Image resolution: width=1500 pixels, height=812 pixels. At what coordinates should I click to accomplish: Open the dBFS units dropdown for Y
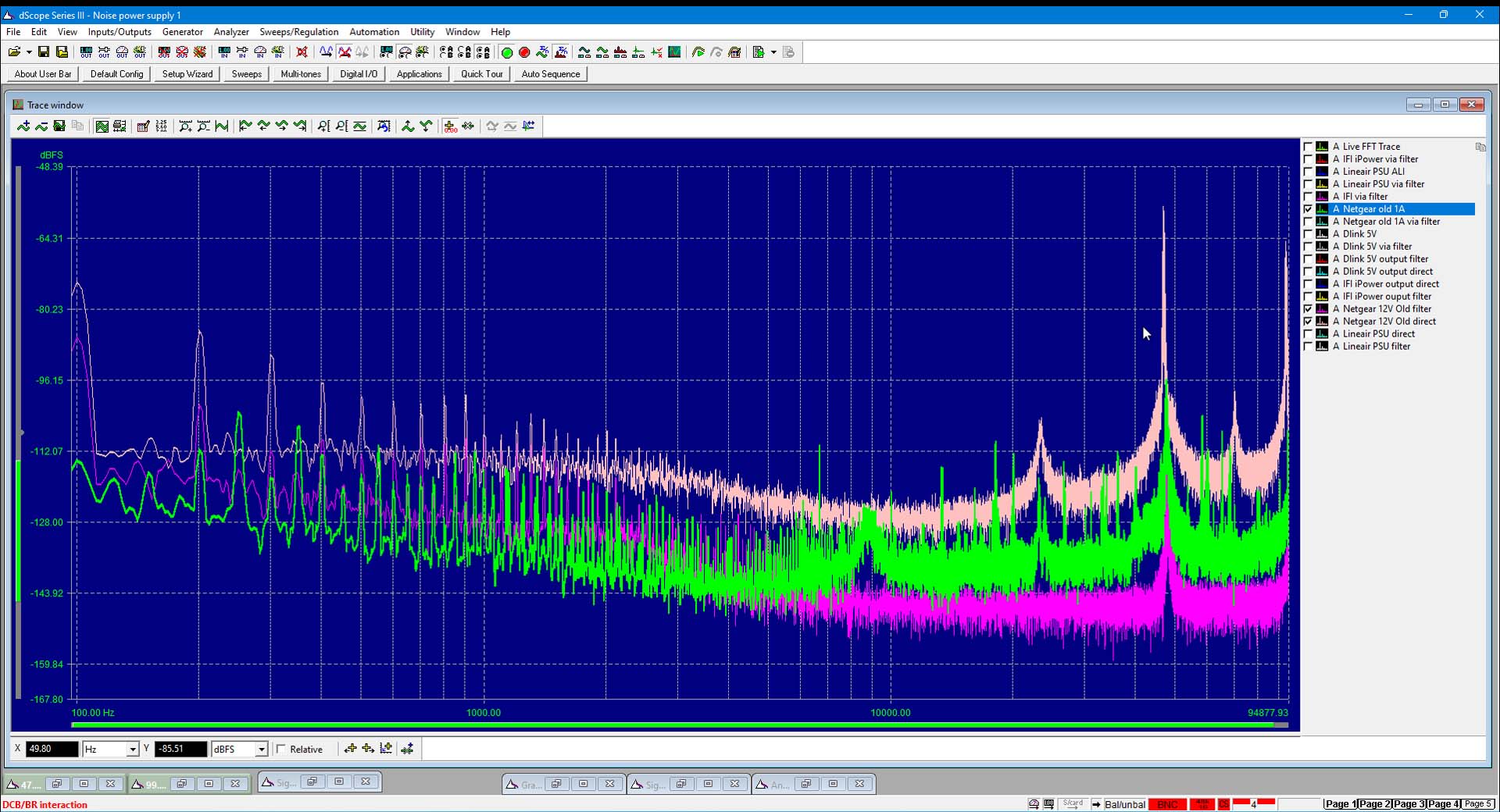tap(261, 750)
